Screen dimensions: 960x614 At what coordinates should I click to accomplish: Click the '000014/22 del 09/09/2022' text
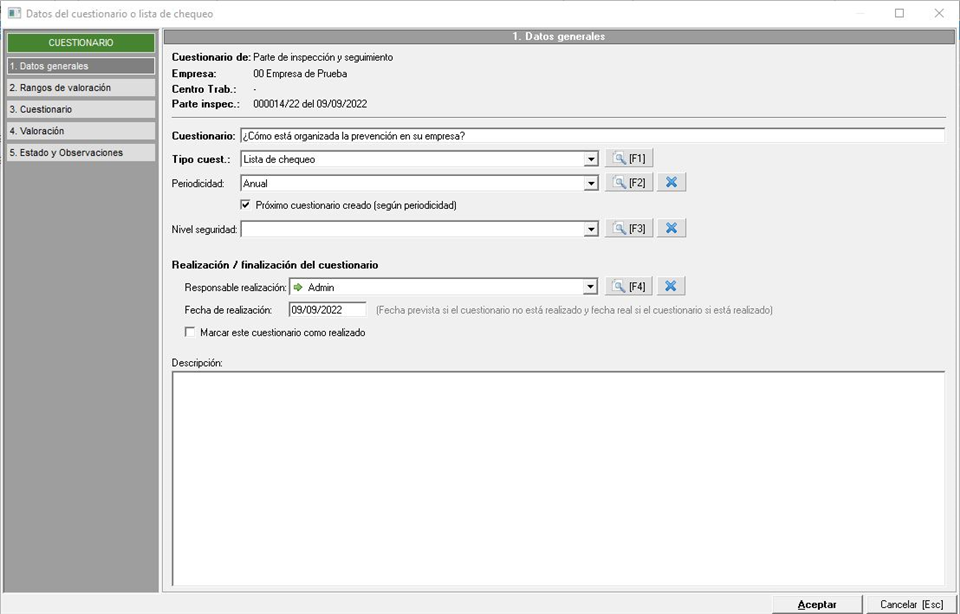pyautogui.click(x=310, y=104)
